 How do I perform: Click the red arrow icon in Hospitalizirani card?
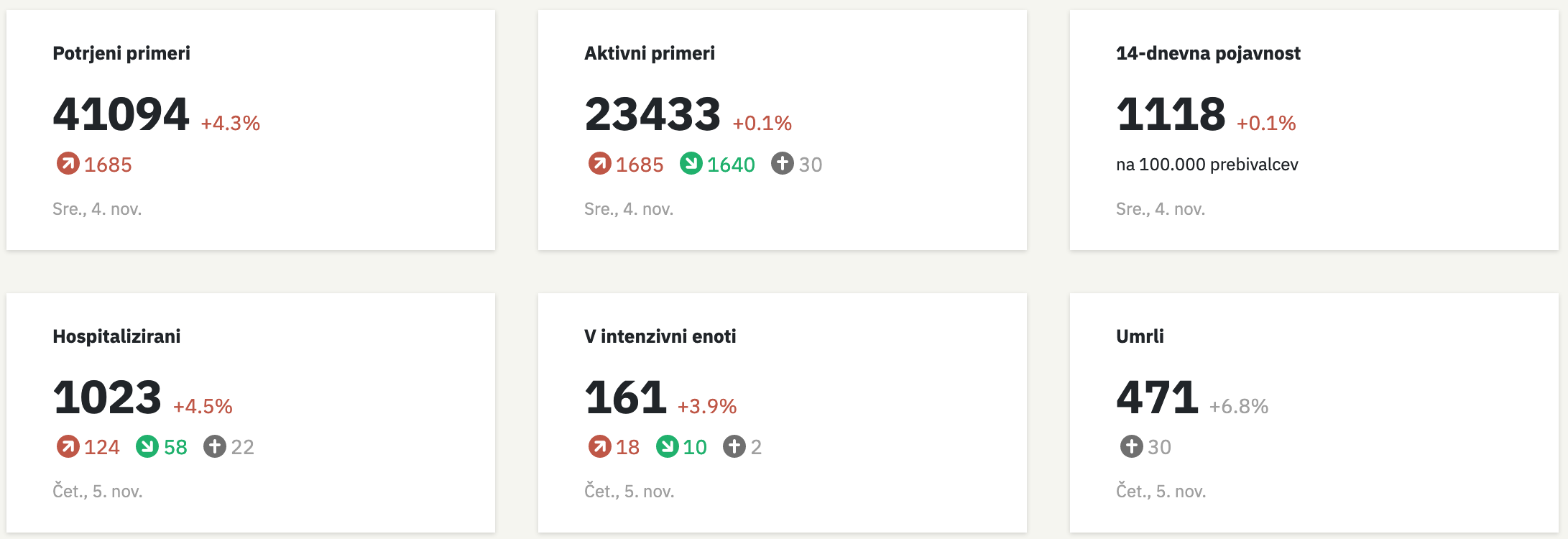(x=68, y=446)
